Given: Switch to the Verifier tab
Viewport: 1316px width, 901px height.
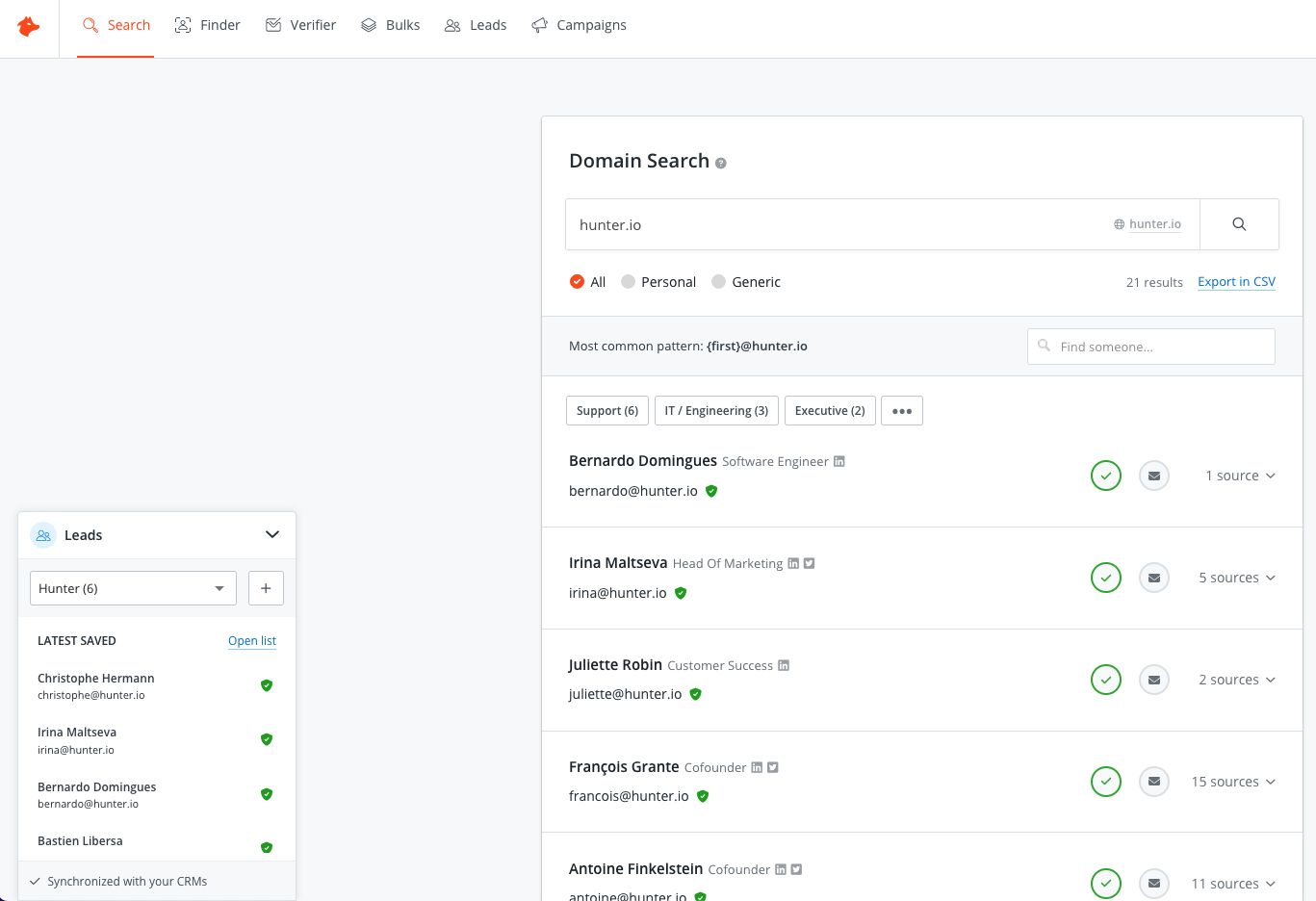Looking at the screenshot, I should [x=300, y=25].
